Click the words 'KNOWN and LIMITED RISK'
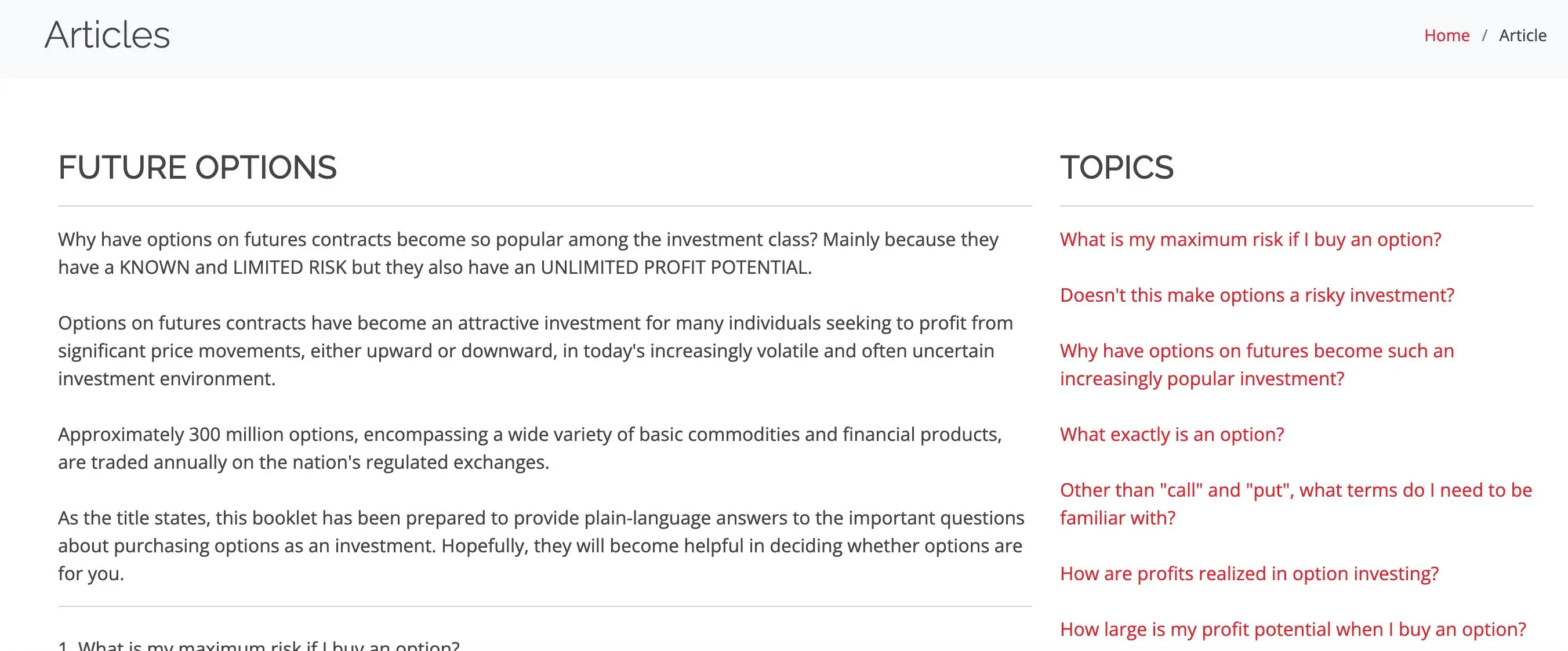The image size is (1568, 651). coord(233,267)
